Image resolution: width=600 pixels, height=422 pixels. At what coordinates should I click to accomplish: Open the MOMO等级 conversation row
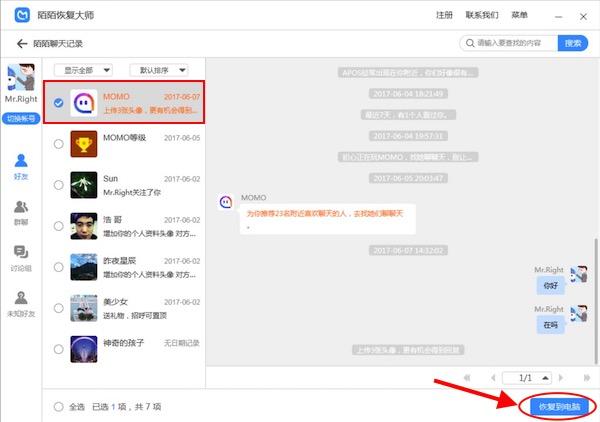click(x=124, y=144)
